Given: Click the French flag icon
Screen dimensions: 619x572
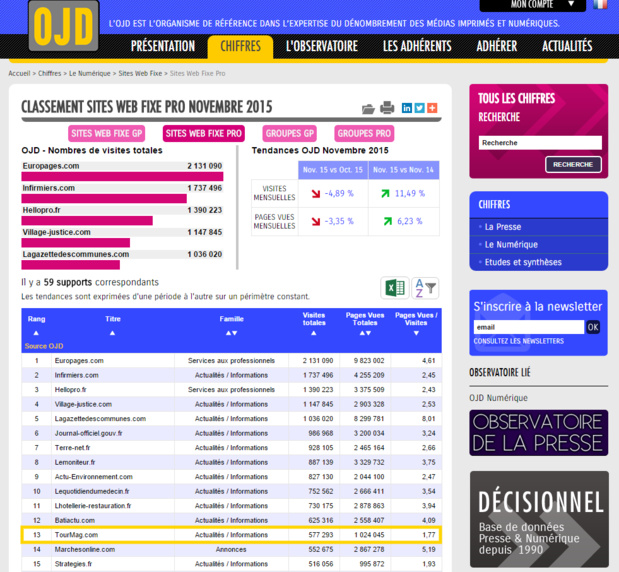Looking at the screenshot, I should (x=600, y=4).
